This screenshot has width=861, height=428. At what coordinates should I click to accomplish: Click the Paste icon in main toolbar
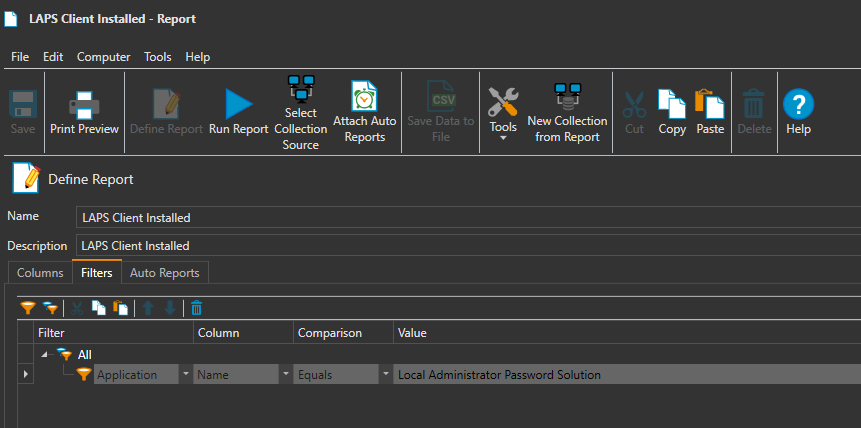(710, 104)
